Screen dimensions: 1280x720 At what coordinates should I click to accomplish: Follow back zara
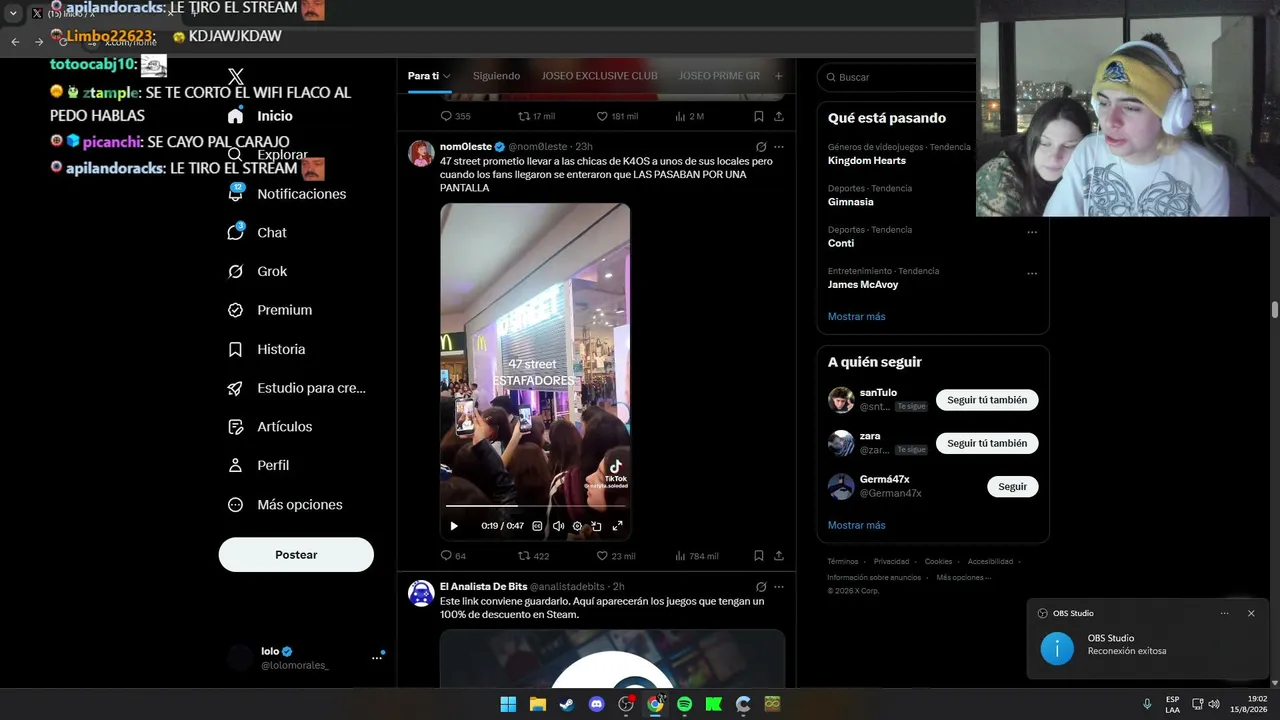click(987, 443)
